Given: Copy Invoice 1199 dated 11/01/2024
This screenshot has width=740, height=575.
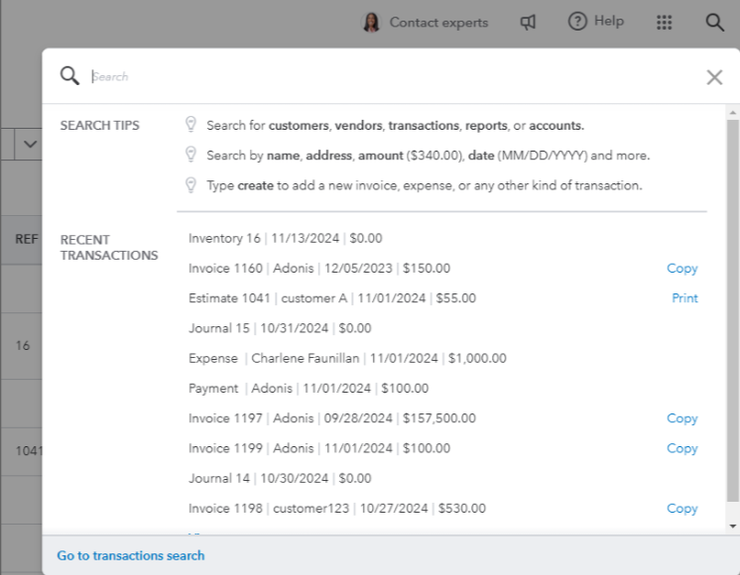Looking at the screenshot, I should [682, 448].
